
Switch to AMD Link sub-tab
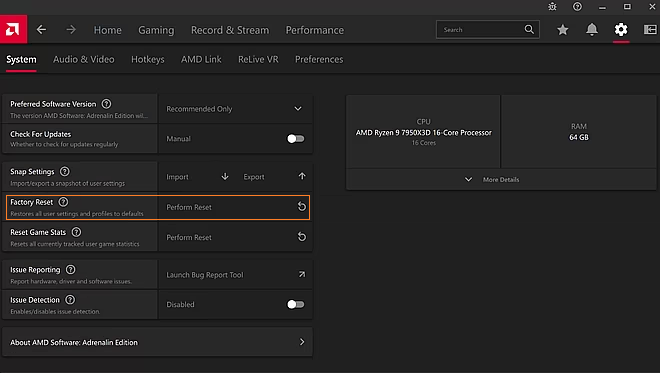point(201,59)
